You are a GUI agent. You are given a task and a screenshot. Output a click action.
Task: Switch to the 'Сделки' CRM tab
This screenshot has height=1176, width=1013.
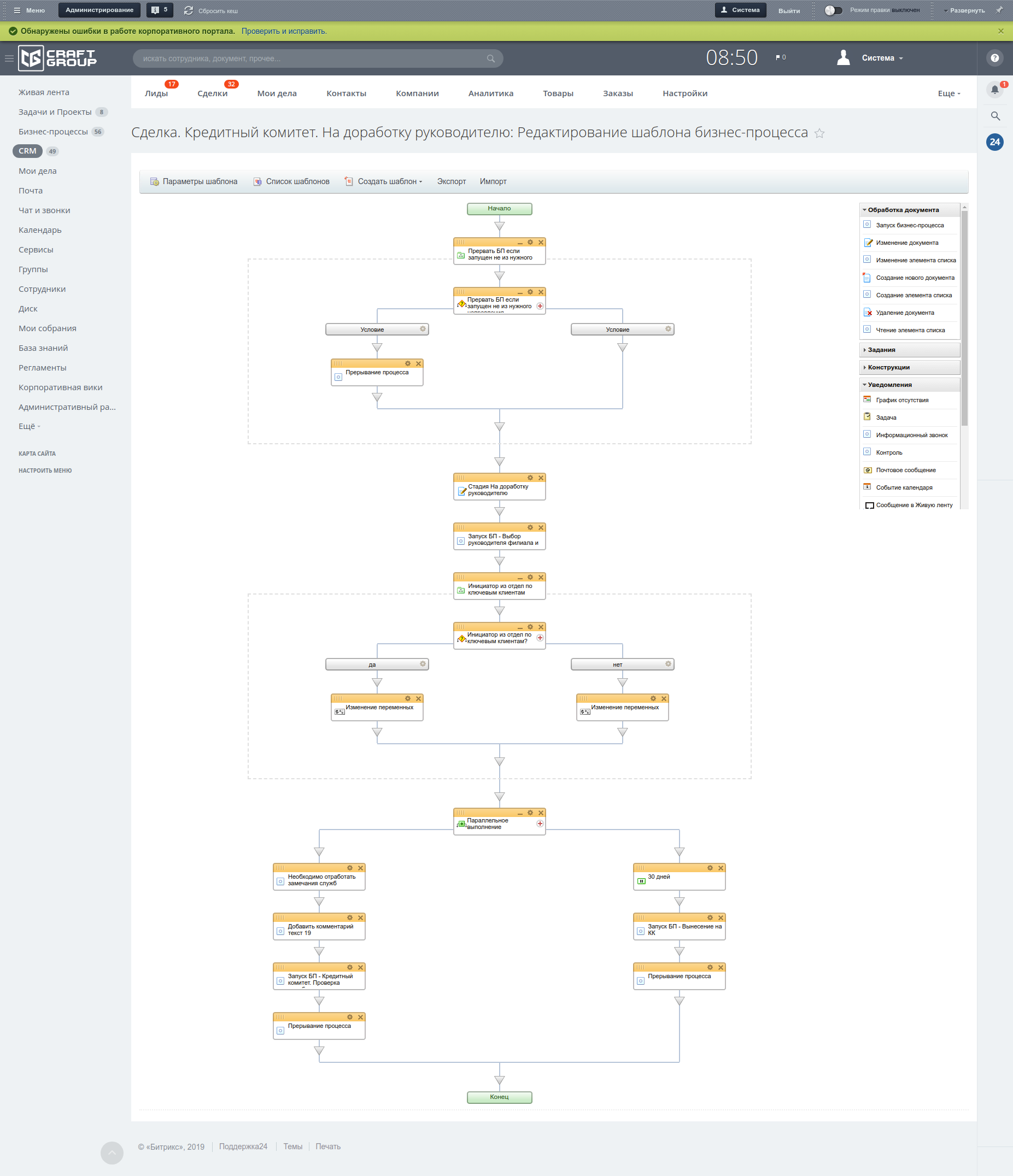212,93
